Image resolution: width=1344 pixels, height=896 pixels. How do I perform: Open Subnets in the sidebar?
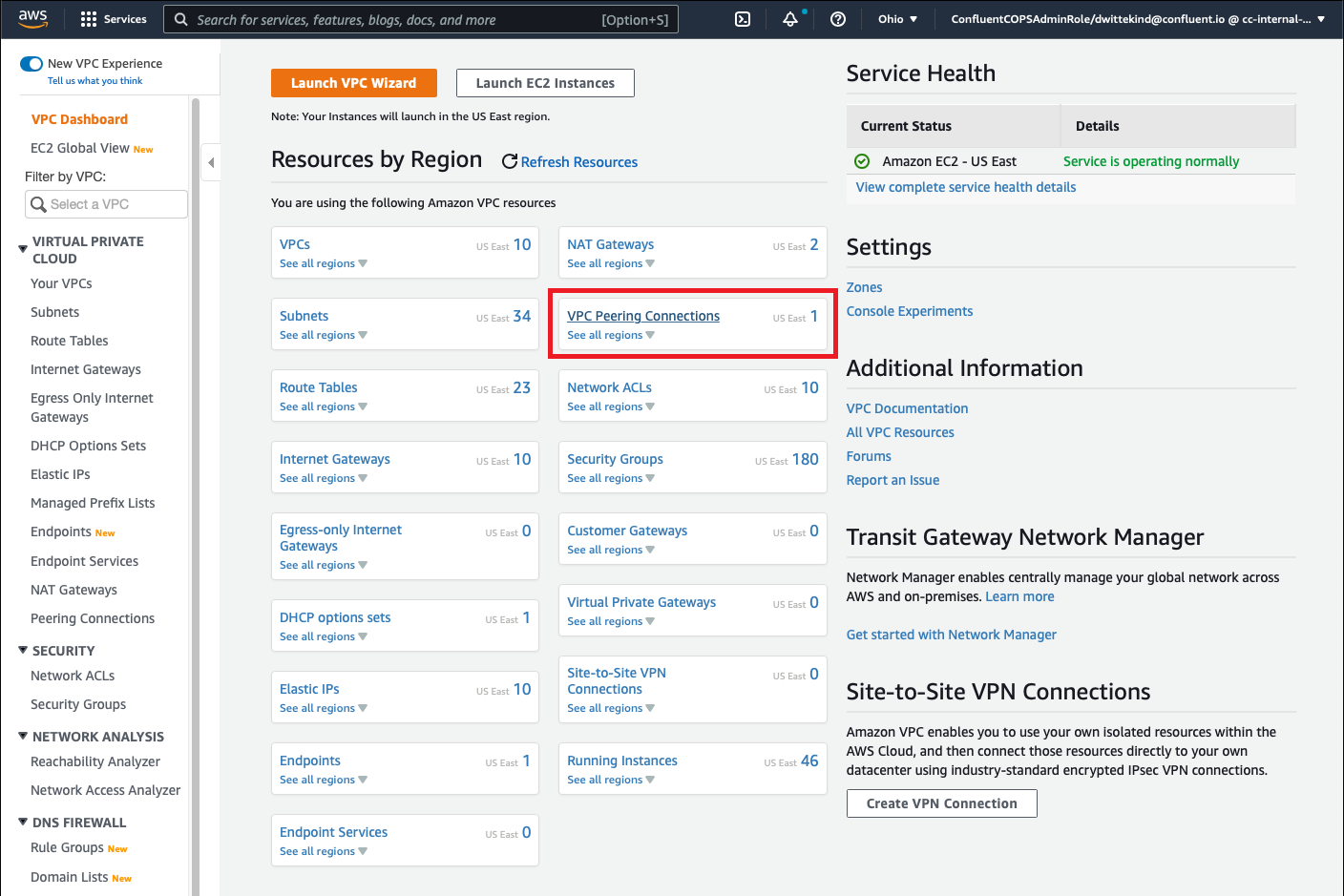[54, 312]
